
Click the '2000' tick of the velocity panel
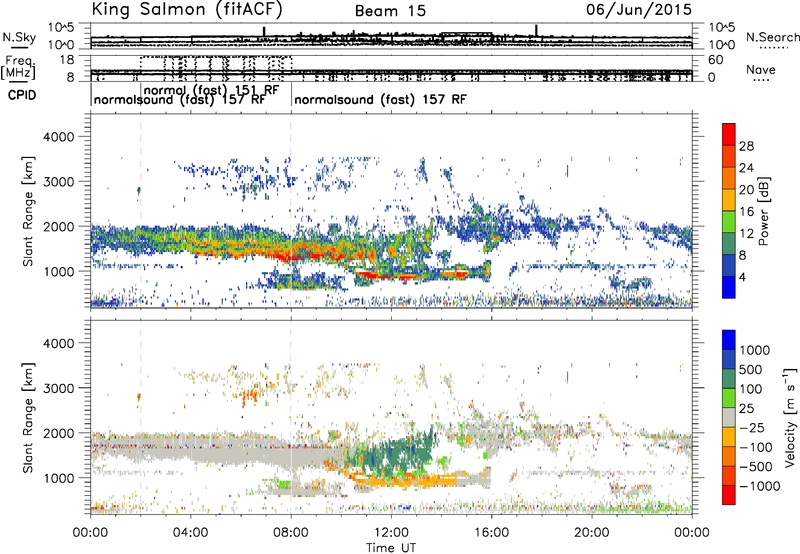click(58, 433)
